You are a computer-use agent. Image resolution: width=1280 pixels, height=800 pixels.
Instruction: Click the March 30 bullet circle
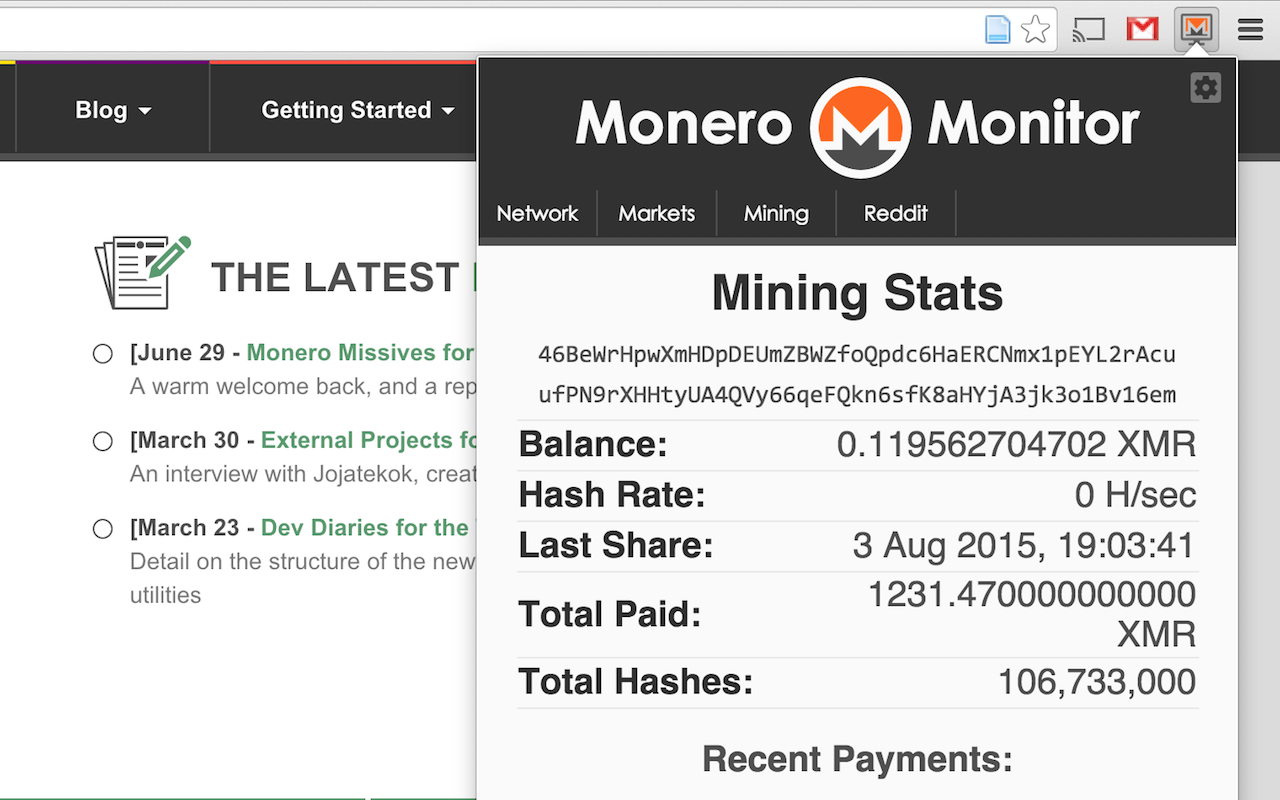click(102, 441)
